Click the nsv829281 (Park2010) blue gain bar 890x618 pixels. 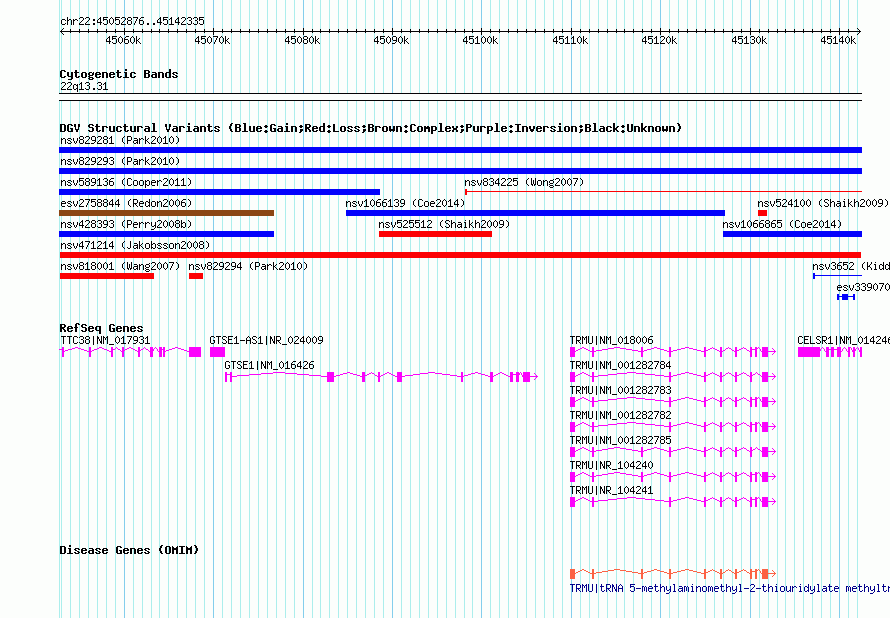[460, 150]
